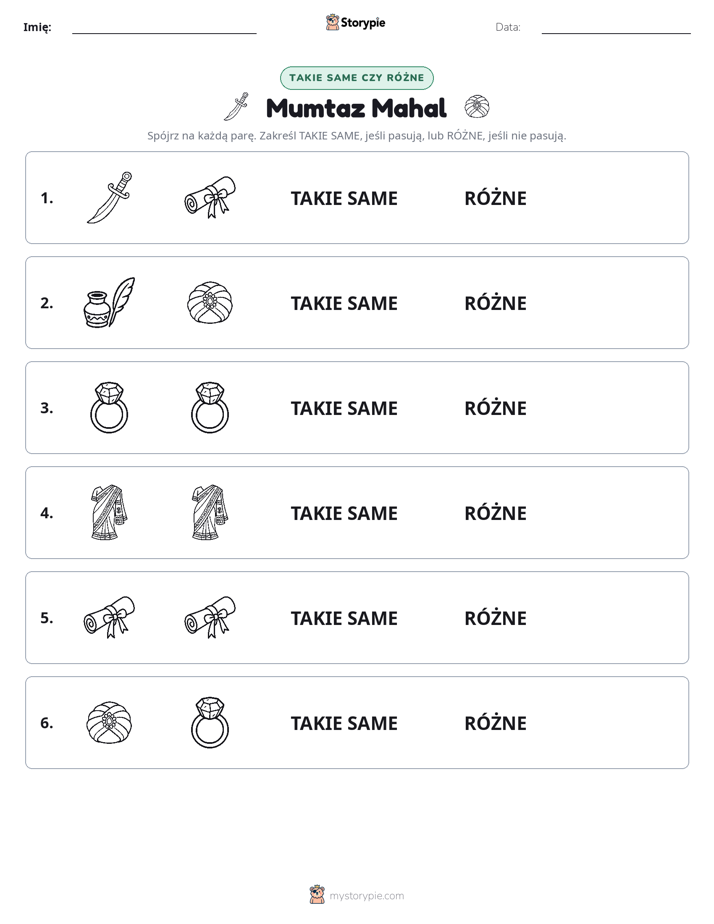Click the turban icon in row 6

pos(110,722)
